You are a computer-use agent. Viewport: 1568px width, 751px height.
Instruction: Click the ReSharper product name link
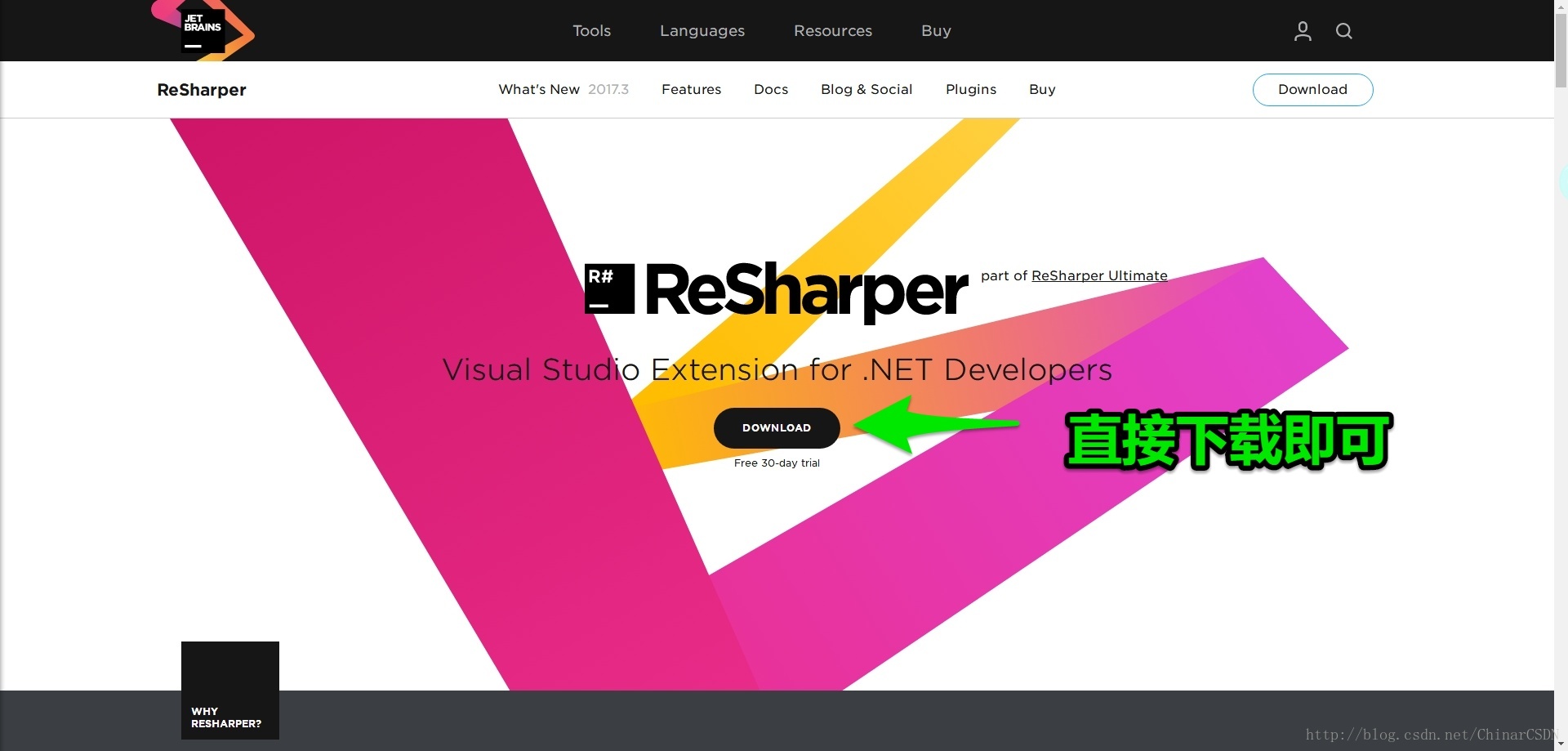coord(201,90)
